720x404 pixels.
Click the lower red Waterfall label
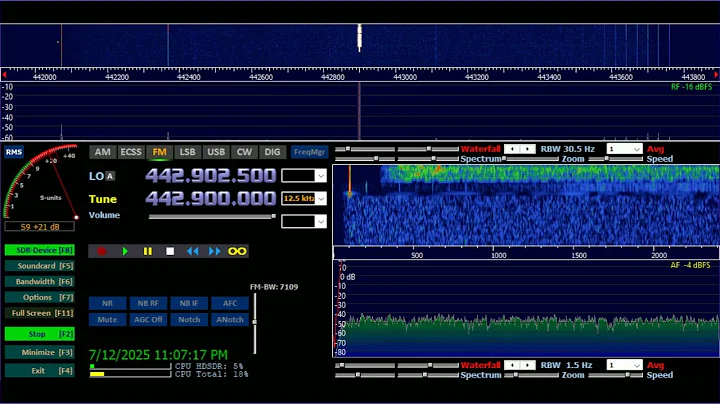pyautogui.click(x=480, y=365)
